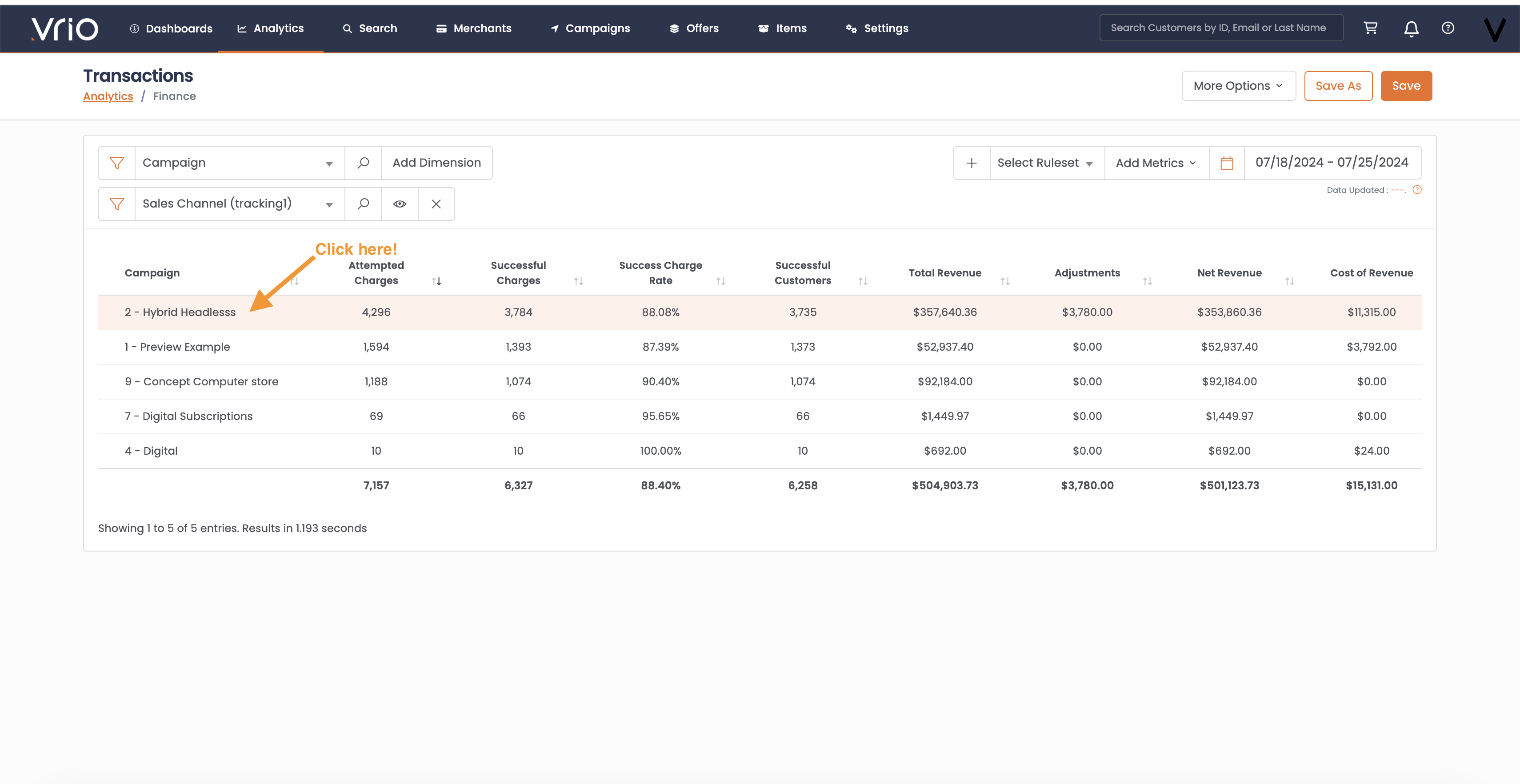Click the $357,640.36 total revenue cell
Viewport: 1520px width, 784px height.
pos(945,312)
